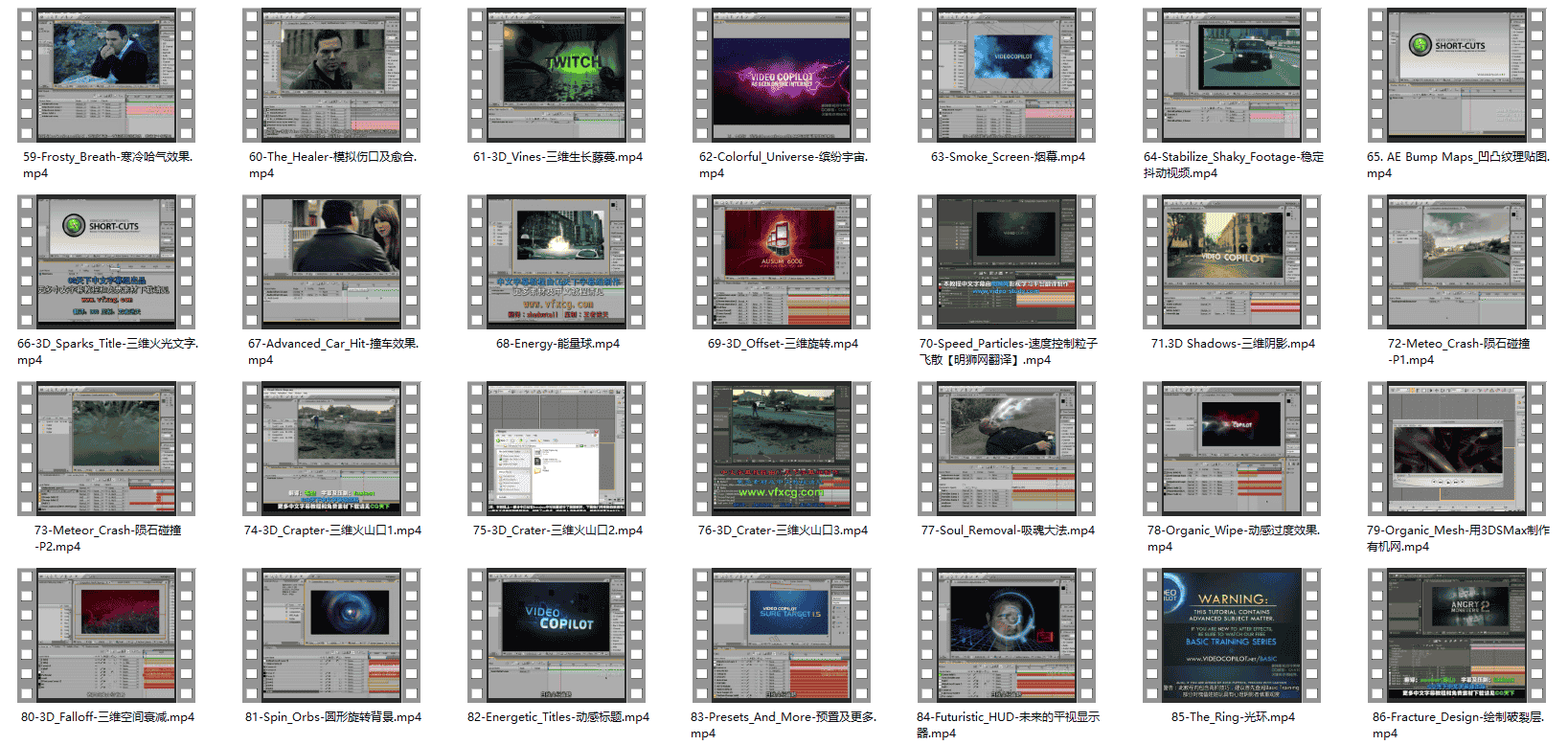Select the 76-3D_Crater video thumbnail

point(782,449)
